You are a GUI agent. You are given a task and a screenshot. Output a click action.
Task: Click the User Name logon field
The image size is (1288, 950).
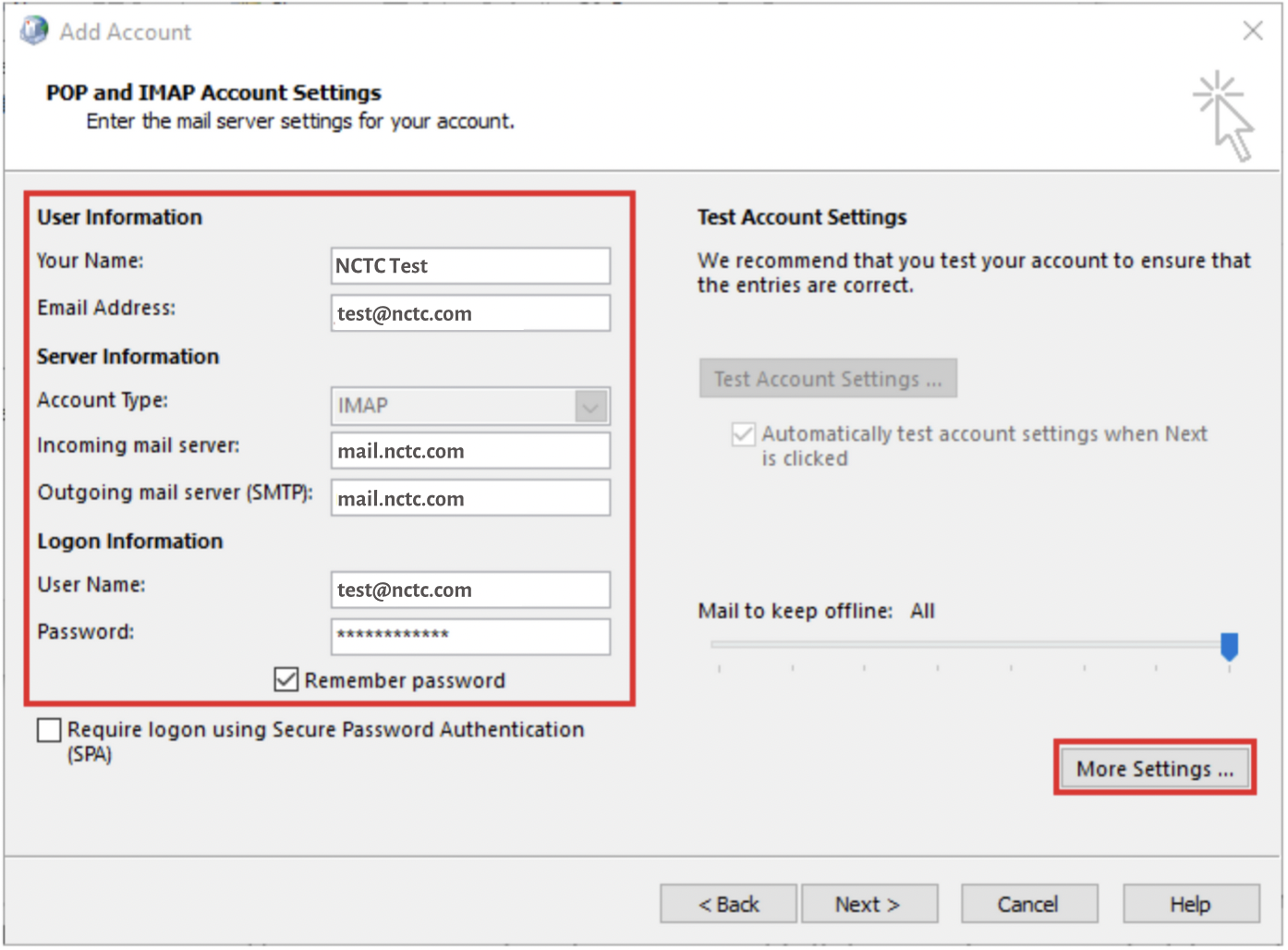tap(470, 590)
